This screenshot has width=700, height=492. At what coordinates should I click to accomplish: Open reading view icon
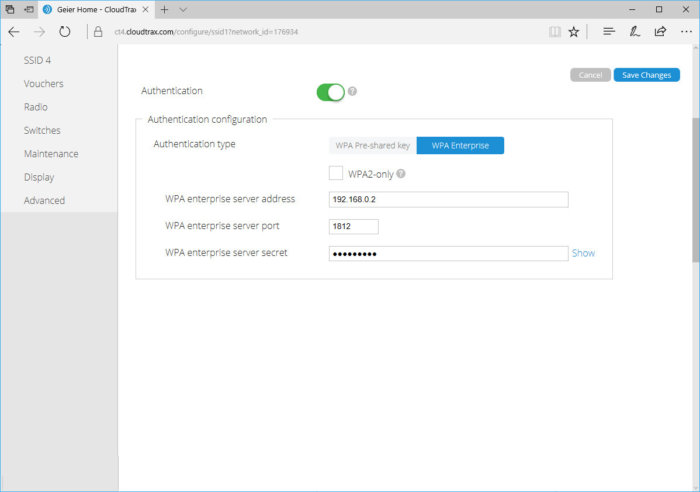(554, 32)
